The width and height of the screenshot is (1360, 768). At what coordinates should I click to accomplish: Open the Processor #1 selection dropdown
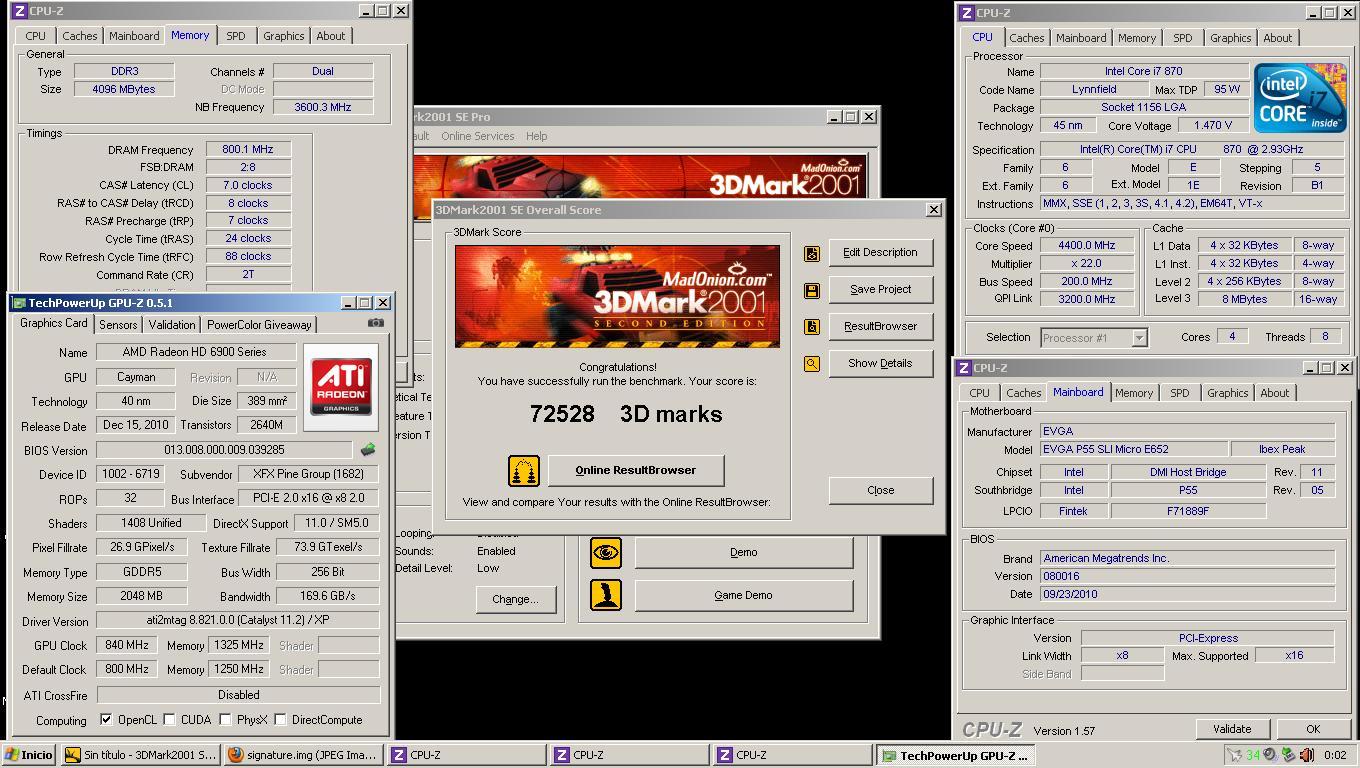[1138, 338]
